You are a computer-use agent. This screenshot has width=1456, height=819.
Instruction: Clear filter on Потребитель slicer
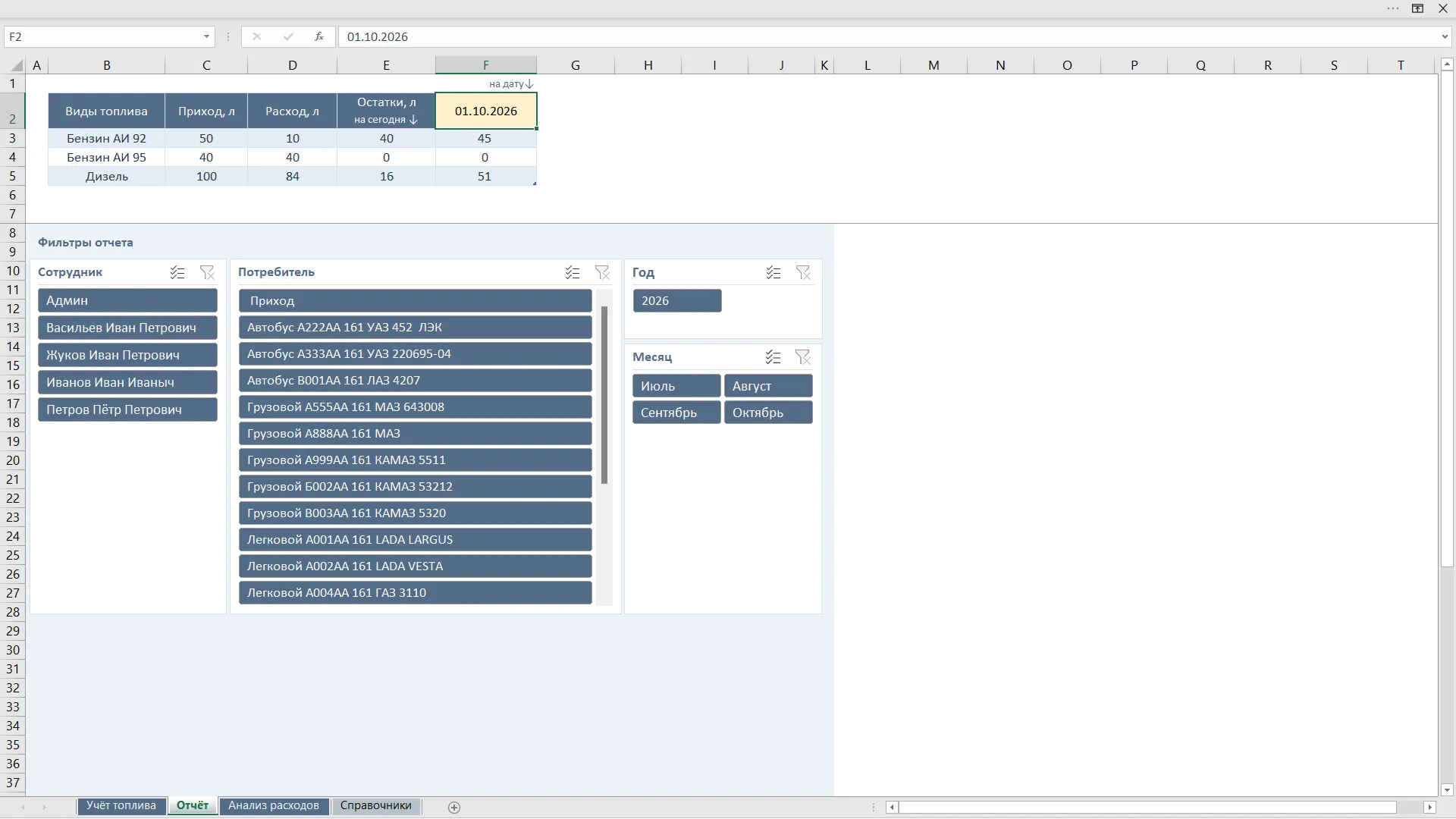coord(602,272)
